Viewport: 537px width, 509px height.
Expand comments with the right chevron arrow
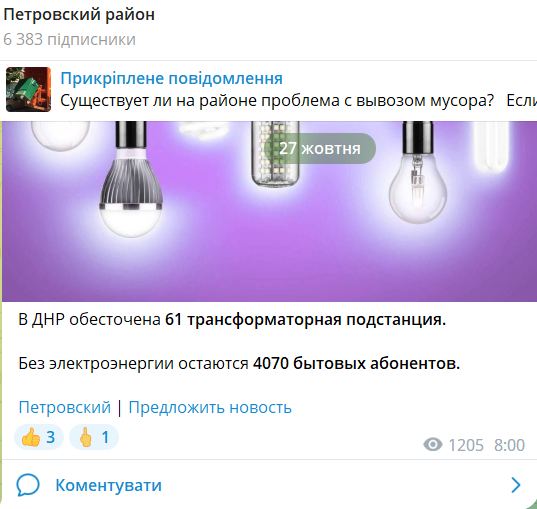[x=516, y=485]
